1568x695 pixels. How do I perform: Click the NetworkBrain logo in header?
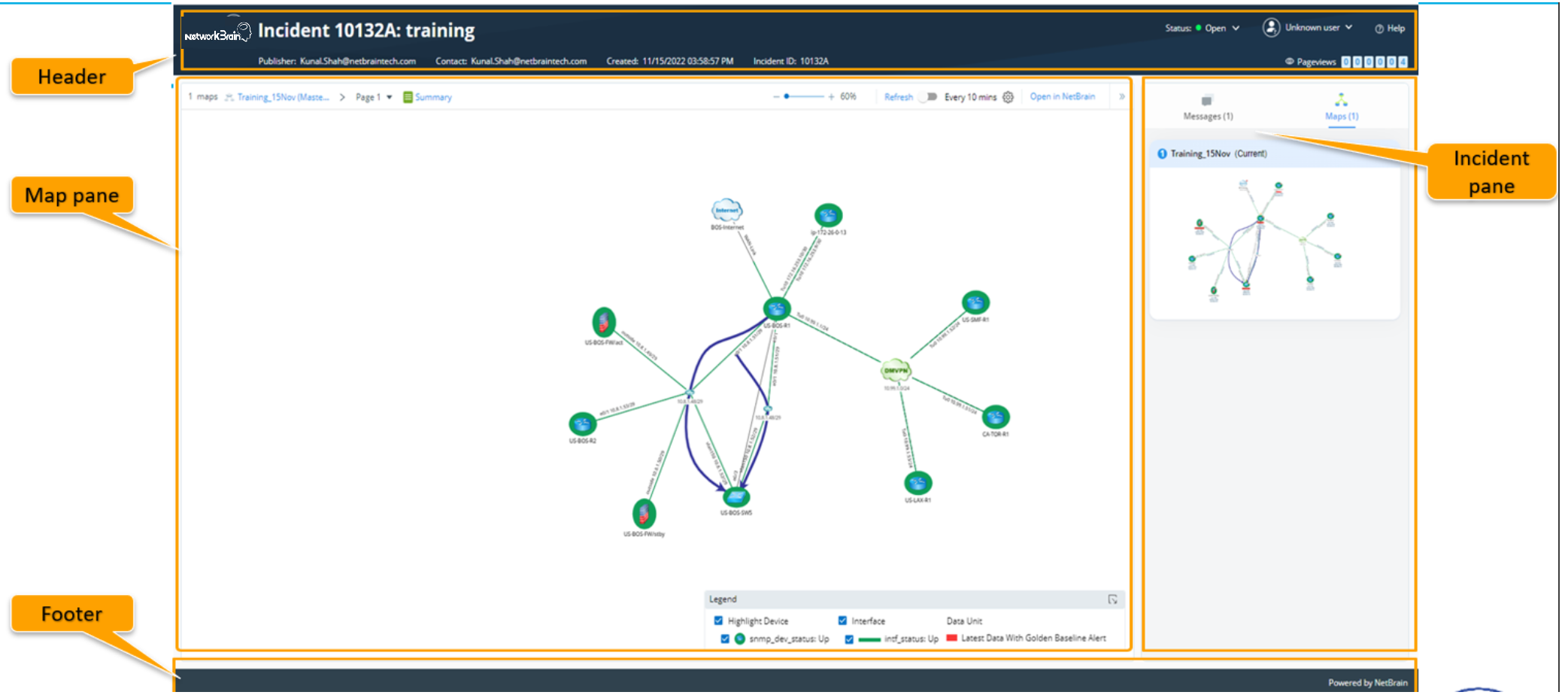coord(217,32)
